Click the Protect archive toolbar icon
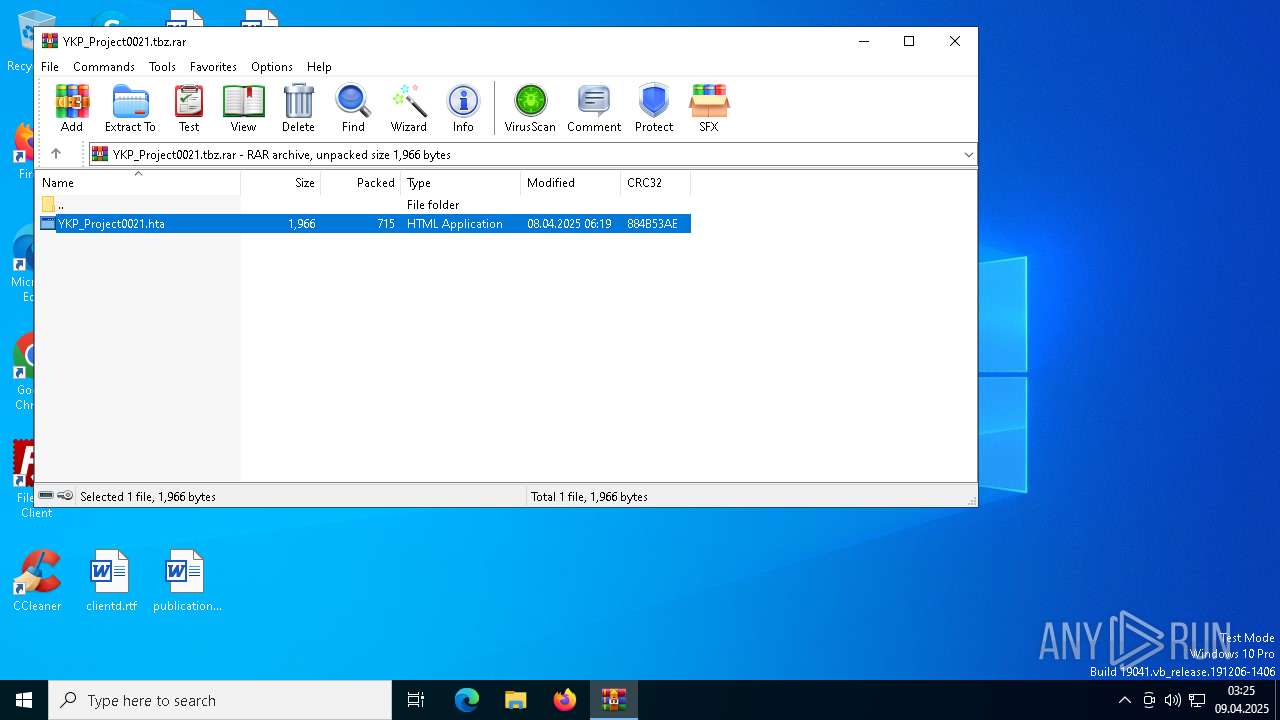1280x720 pixels. [654, 108]
